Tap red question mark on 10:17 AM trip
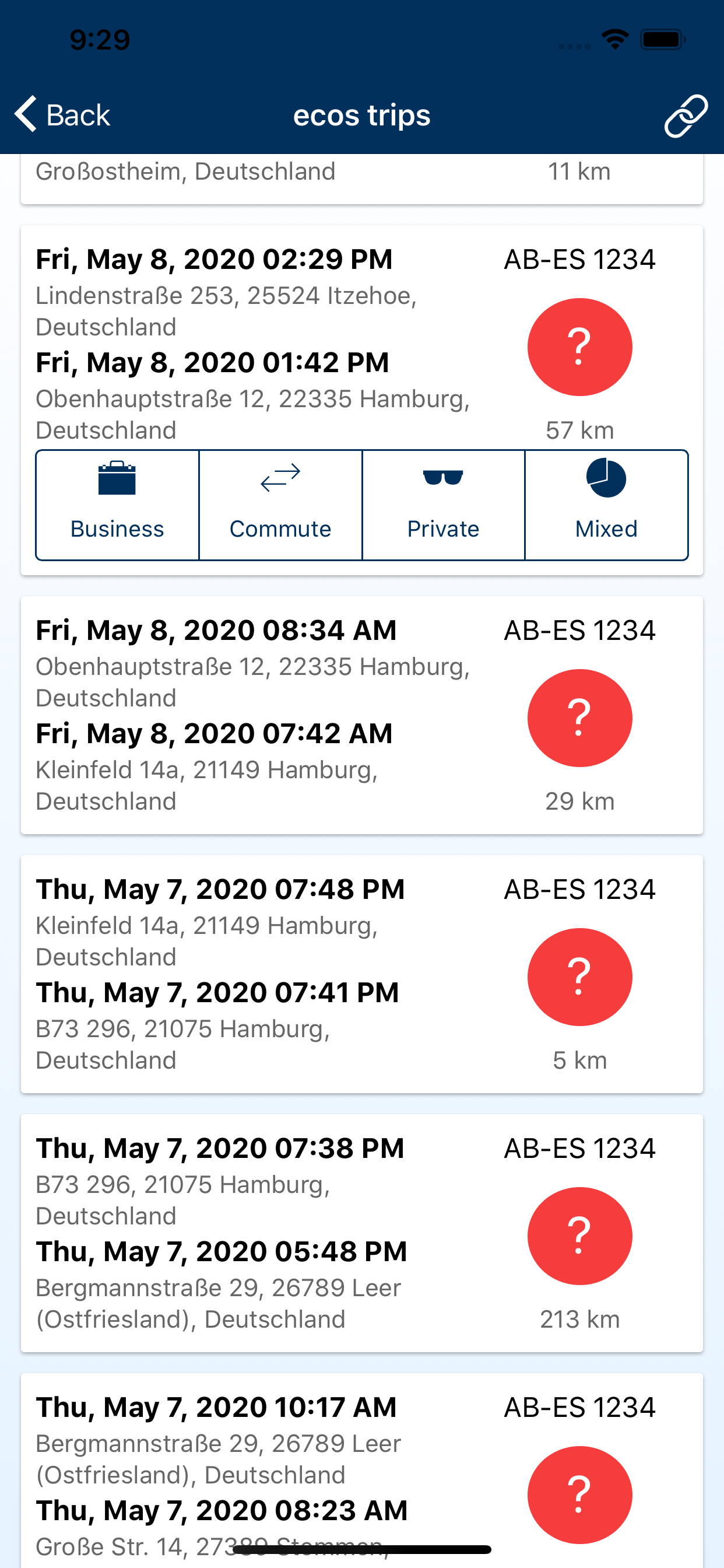This screenshot has height=1568, width=724. pyautogui.click(x=579, y=1495)
